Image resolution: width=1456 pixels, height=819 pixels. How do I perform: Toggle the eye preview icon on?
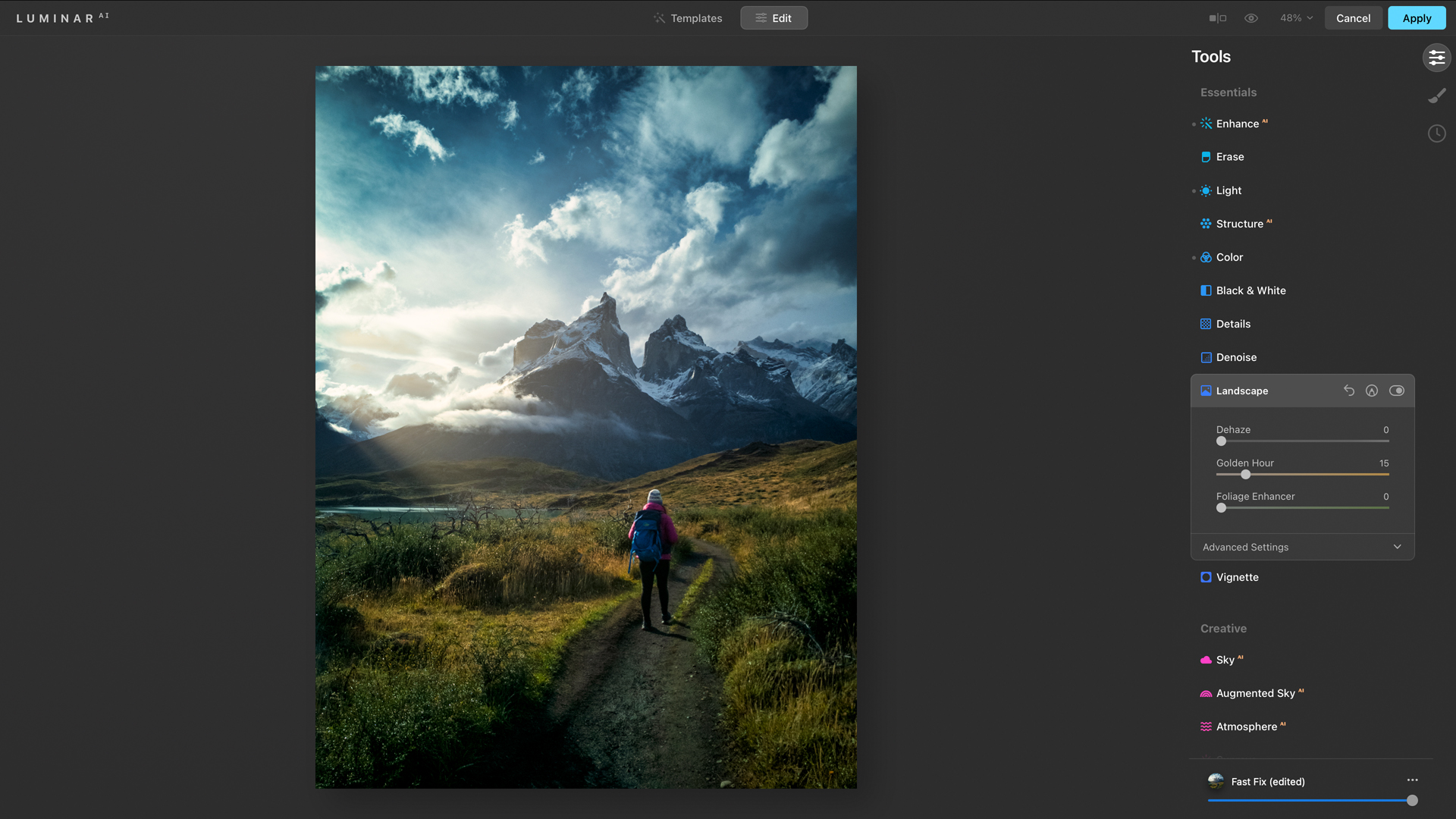point(1252,18)
